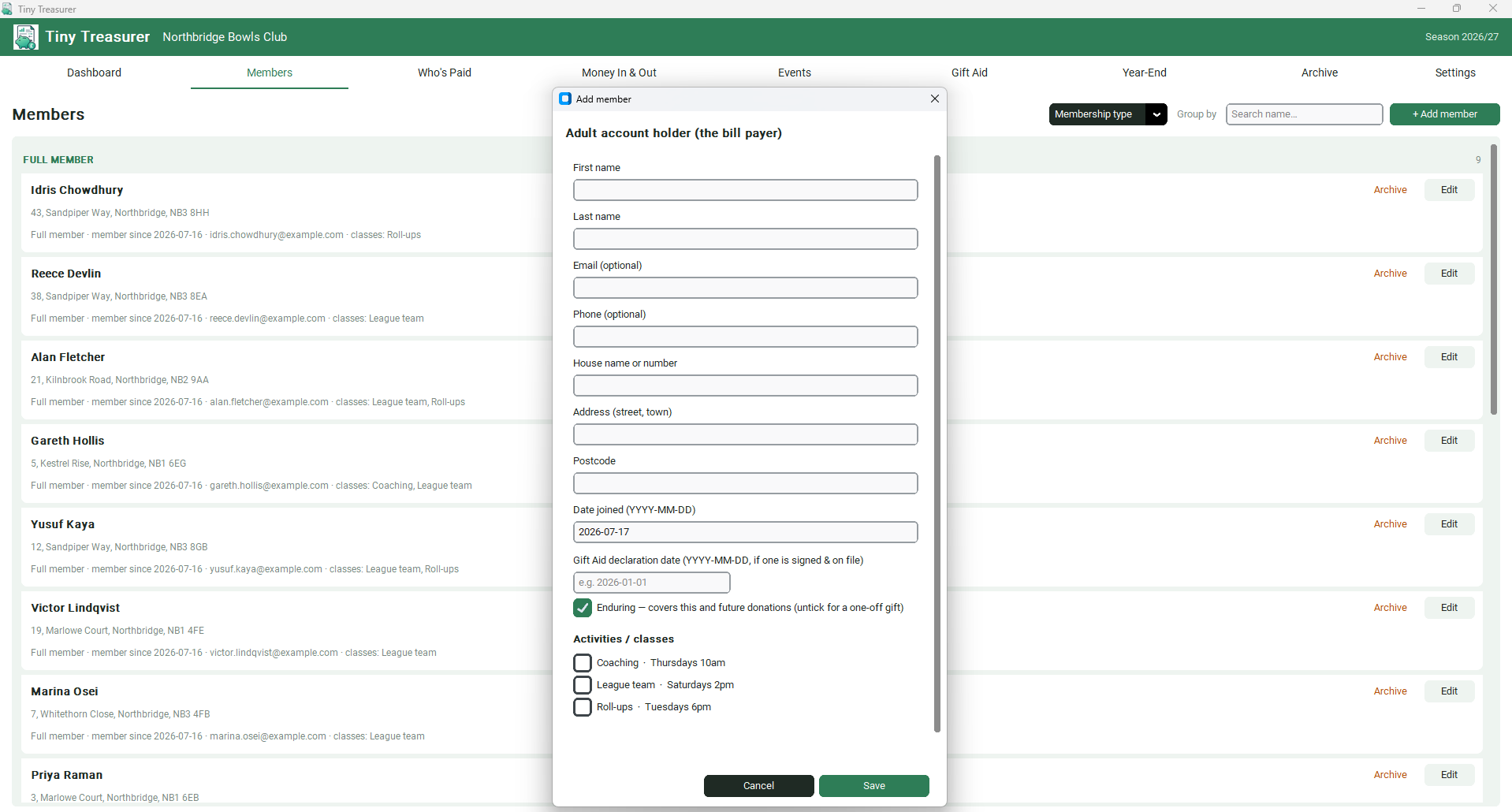Open the Events tab
The width and height of the screenshot is (1512, 812).
(795, 73)
